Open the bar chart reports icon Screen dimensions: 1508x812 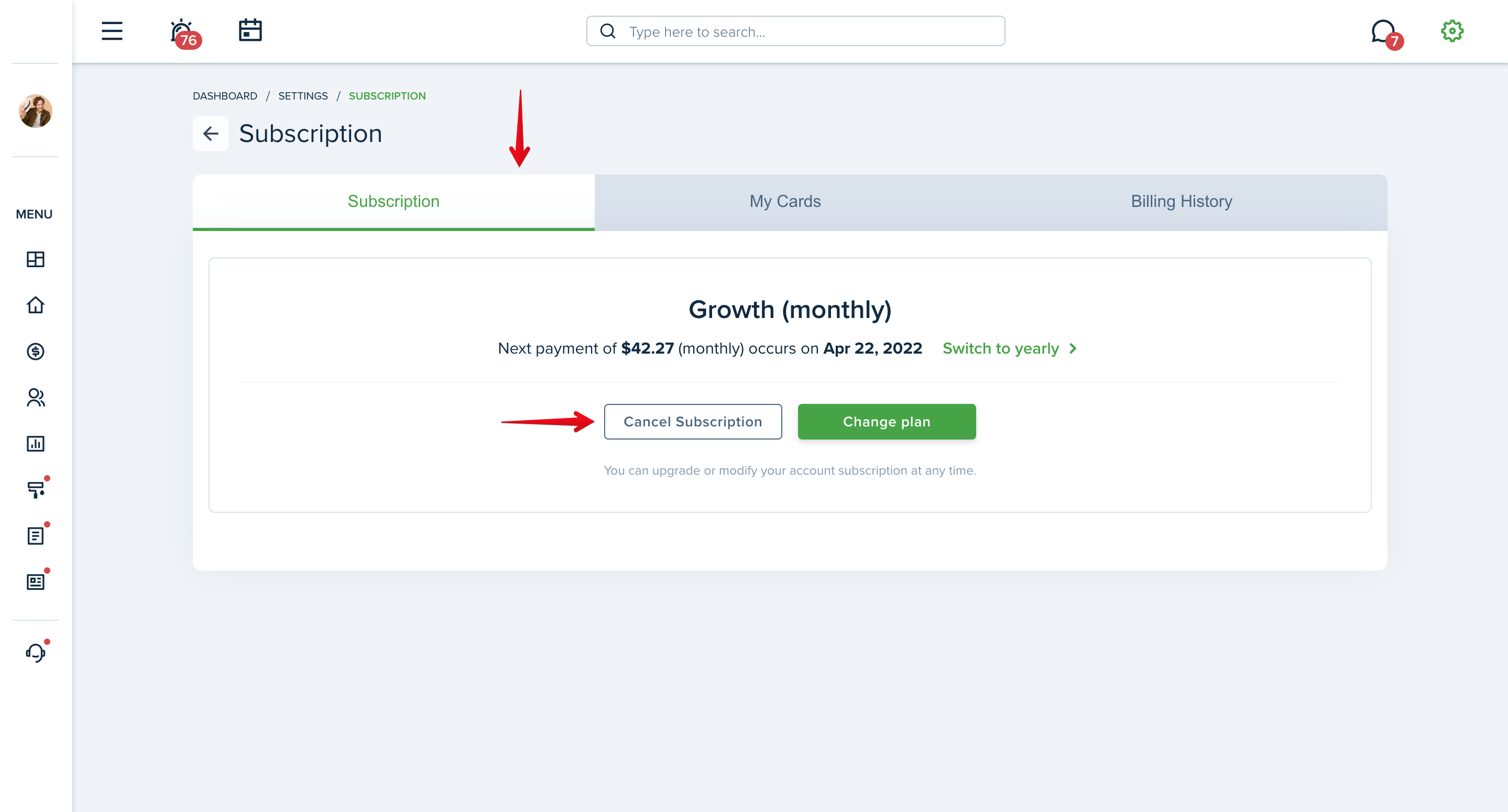coord(36,444)
